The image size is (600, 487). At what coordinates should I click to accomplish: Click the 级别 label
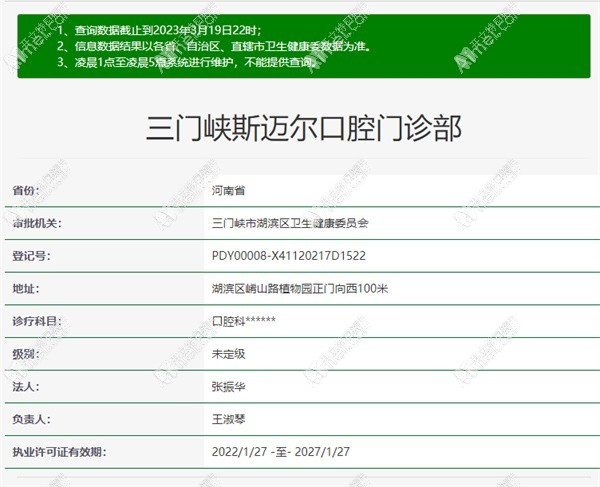tap(26, 354)
